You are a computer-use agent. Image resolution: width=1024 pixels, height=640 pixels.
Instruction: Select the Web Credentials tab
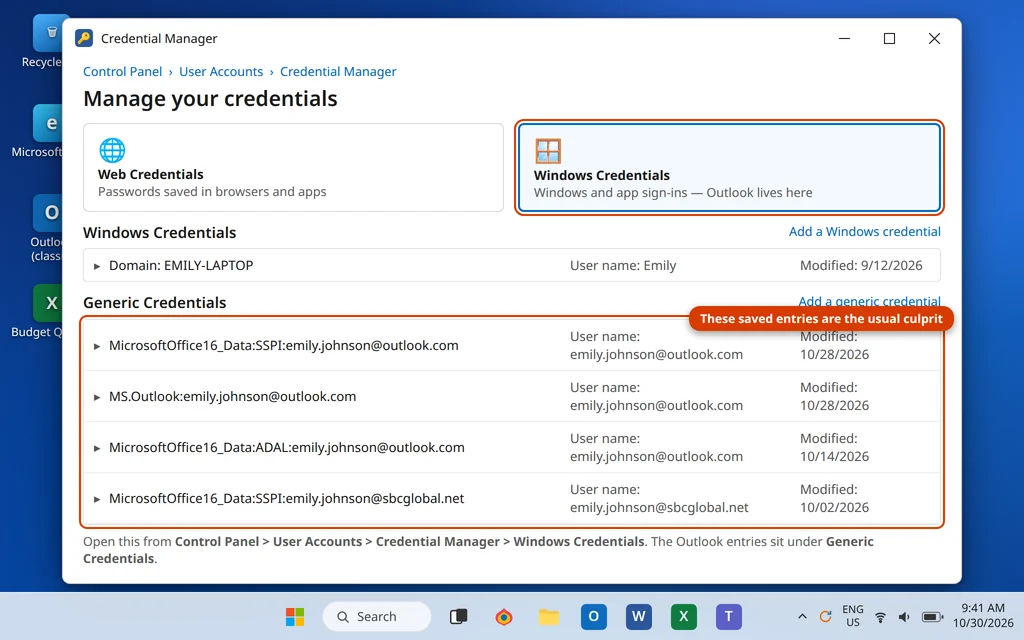point(293,167)
